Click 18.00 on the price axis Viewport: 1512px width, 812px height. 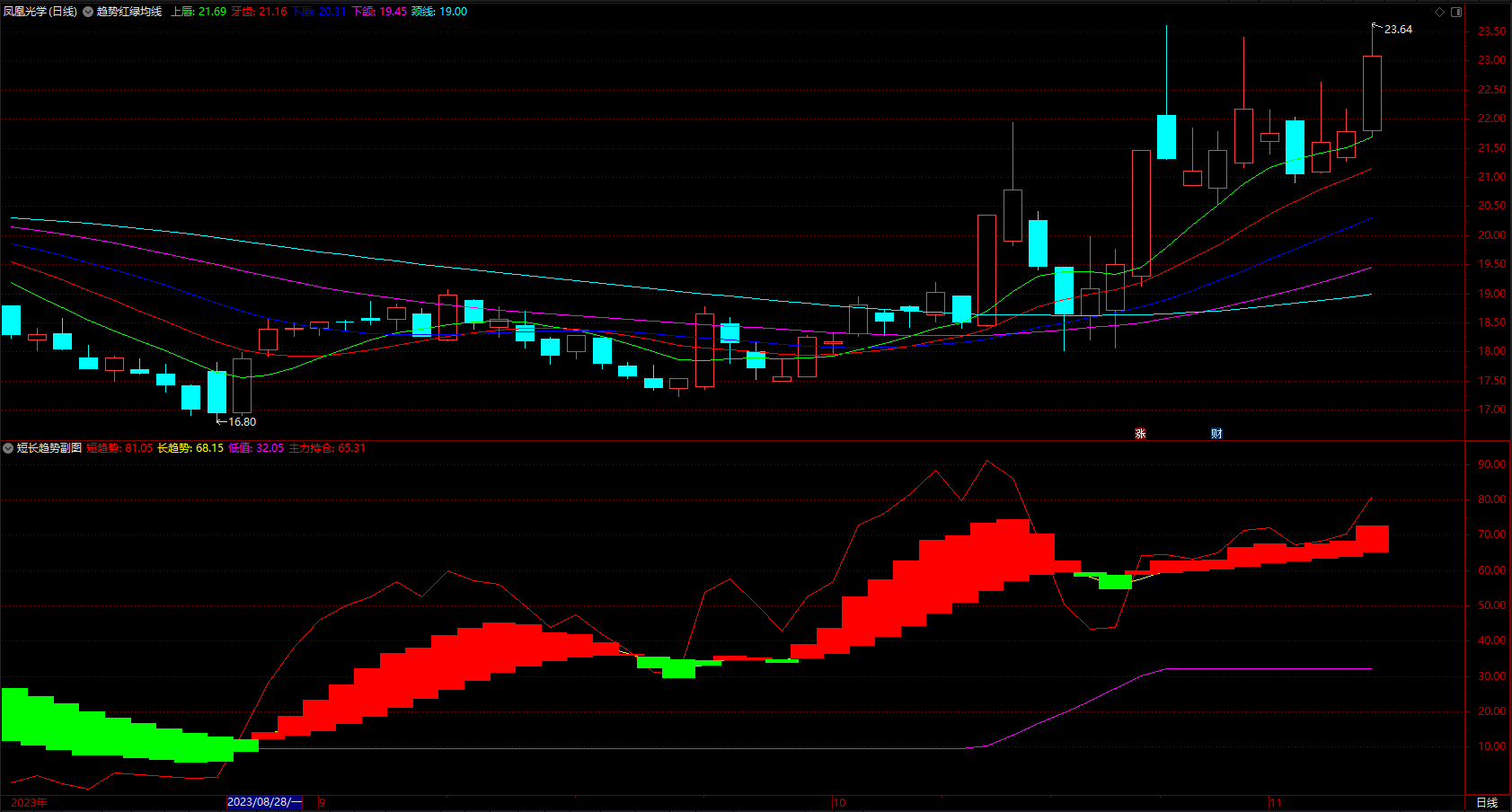pyautogui.click(x=1491, y=351)
